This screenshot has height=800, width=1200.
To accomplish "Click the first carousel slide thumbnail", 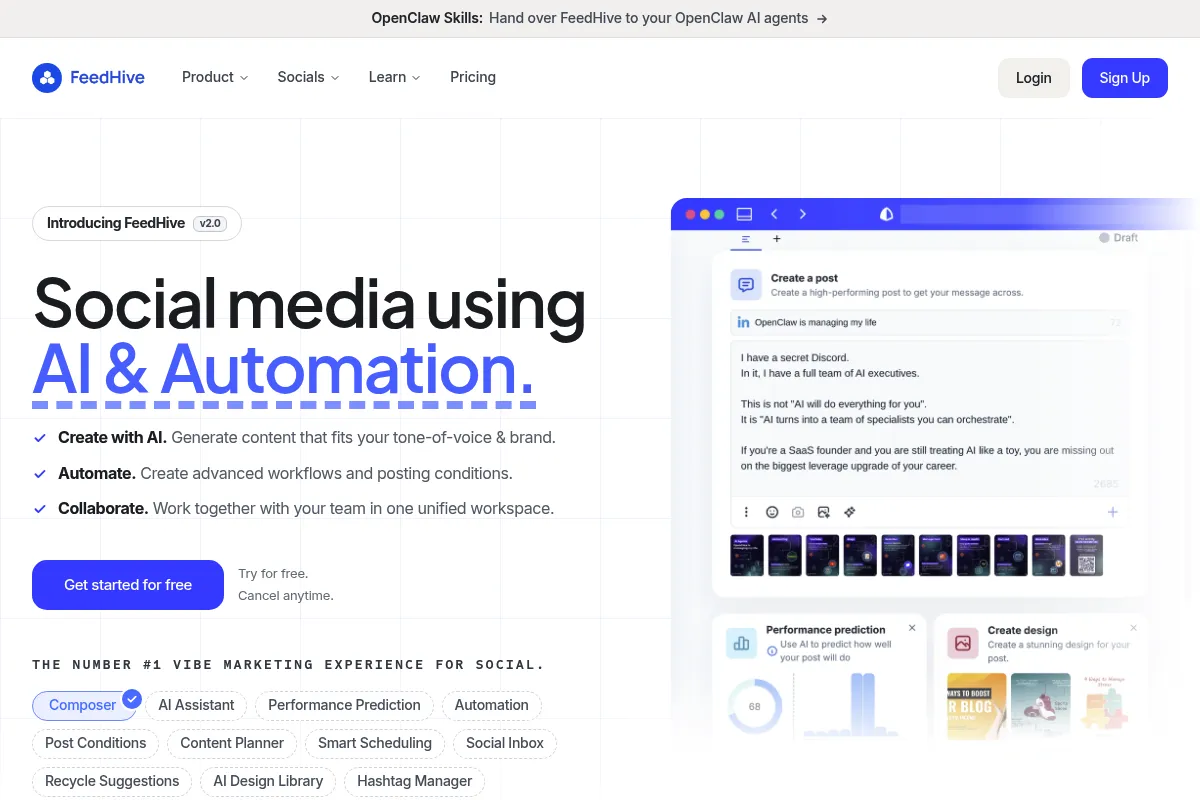I will (747, 555).
